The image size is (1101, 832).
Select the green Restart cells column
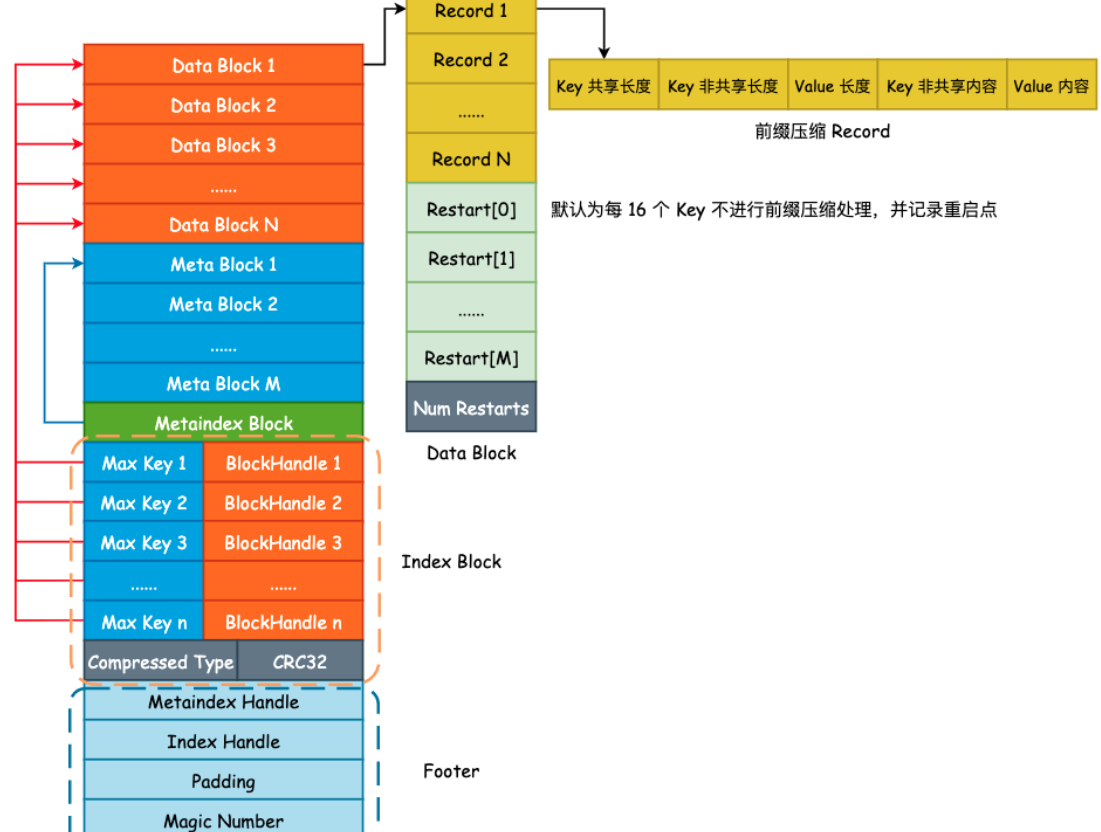tap(470, 283)
